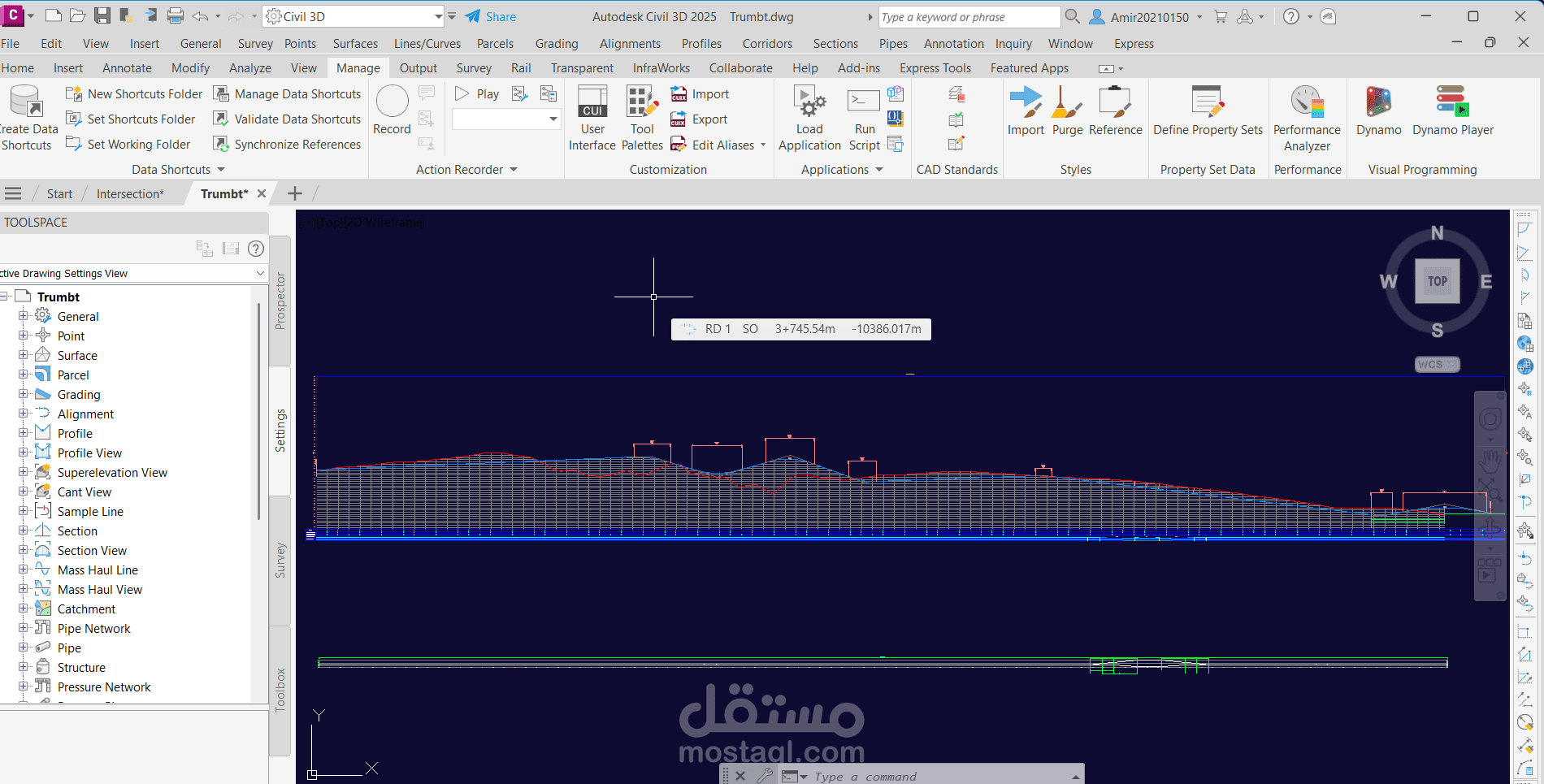Select Mass Haul Line tree item
This screenshot has height=784, width=1544.
[x=98, y=570]
